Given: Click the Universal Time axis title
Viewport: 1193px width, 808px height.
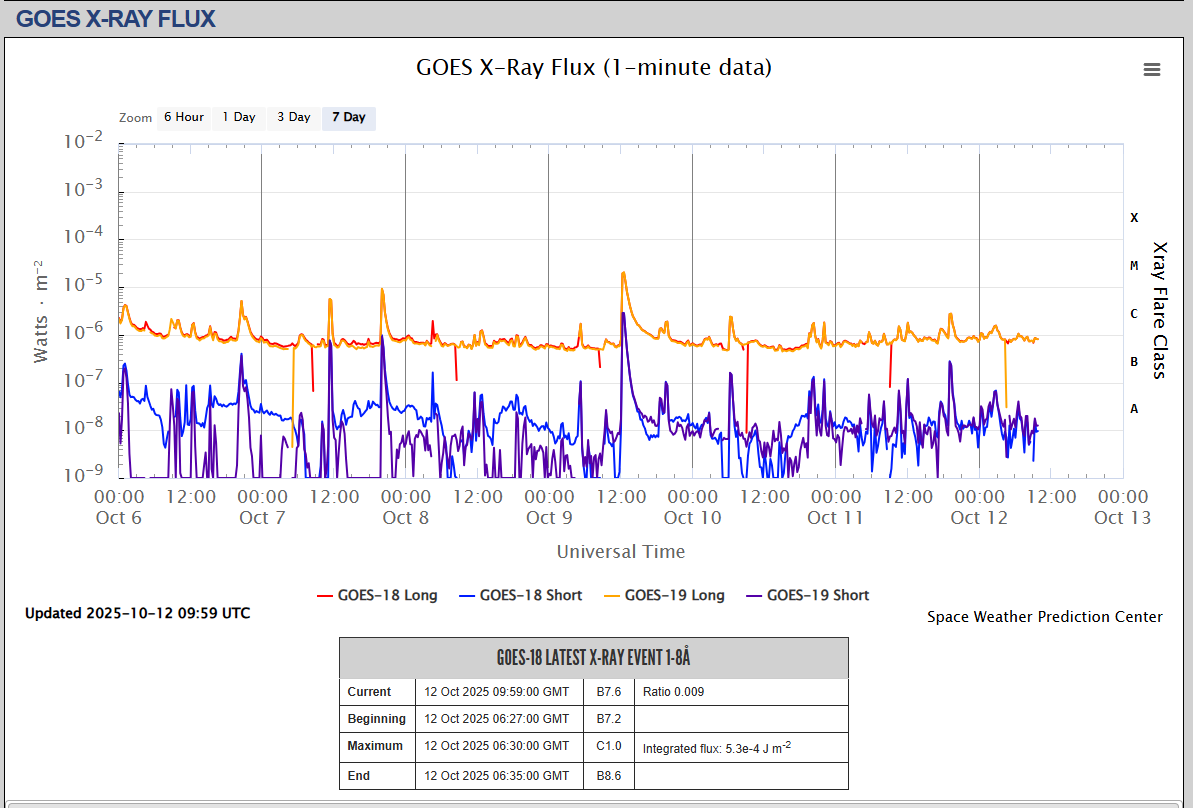Looking at the screenshot, I should [x=620, y=552].
